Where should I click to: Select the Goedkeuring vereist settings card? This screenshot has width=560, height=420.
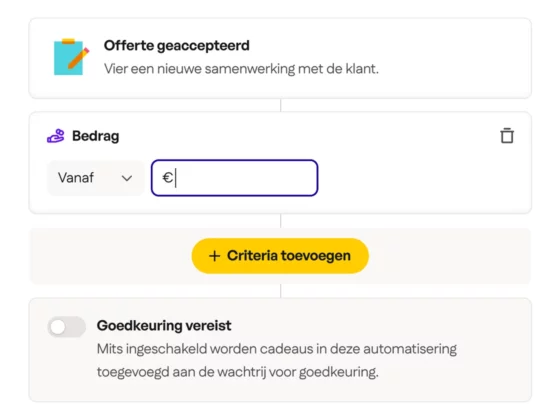click(x=280, y=350)
